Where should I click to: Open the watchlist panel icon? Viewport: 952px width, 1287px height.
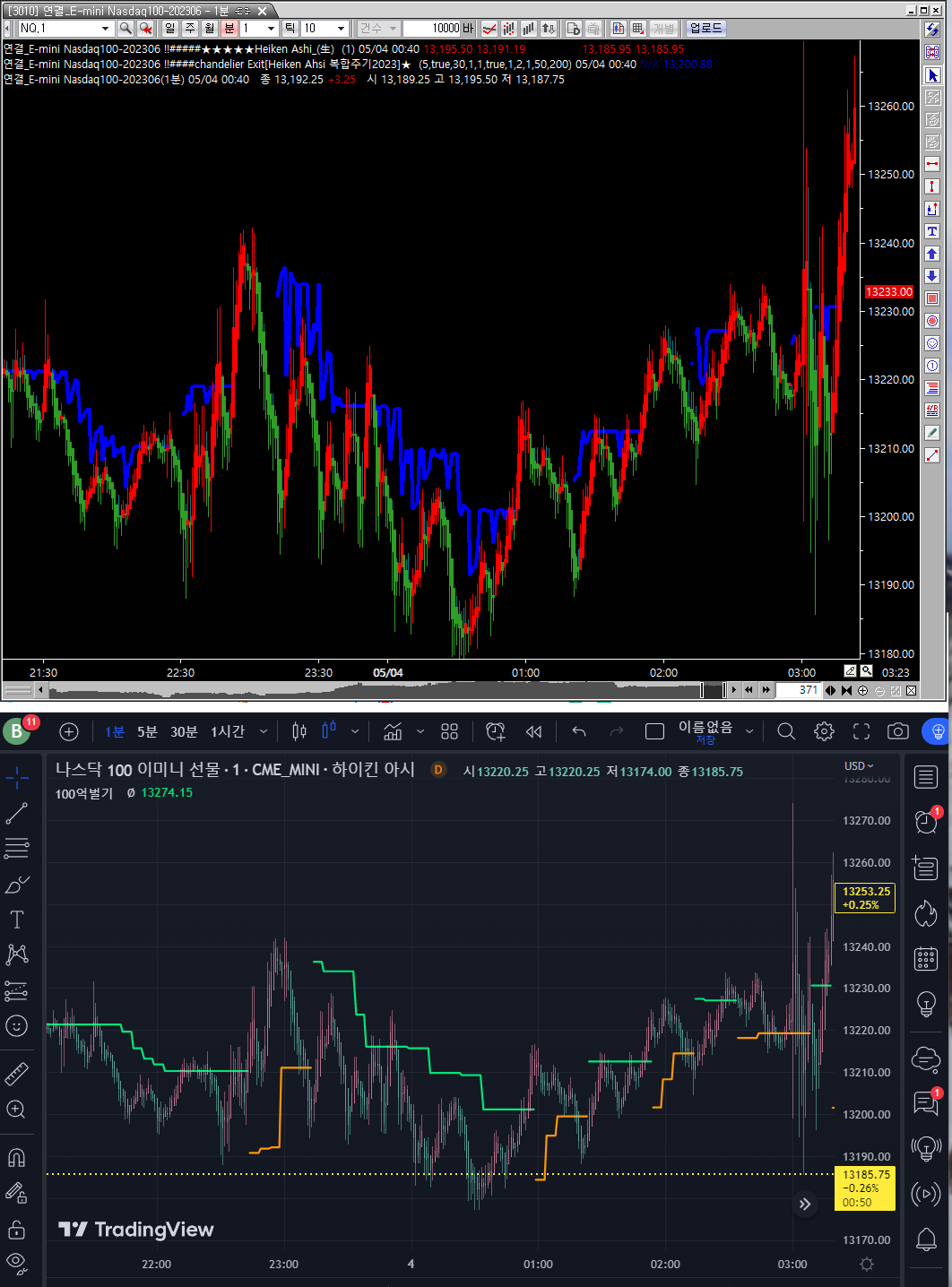click(925, 777)
